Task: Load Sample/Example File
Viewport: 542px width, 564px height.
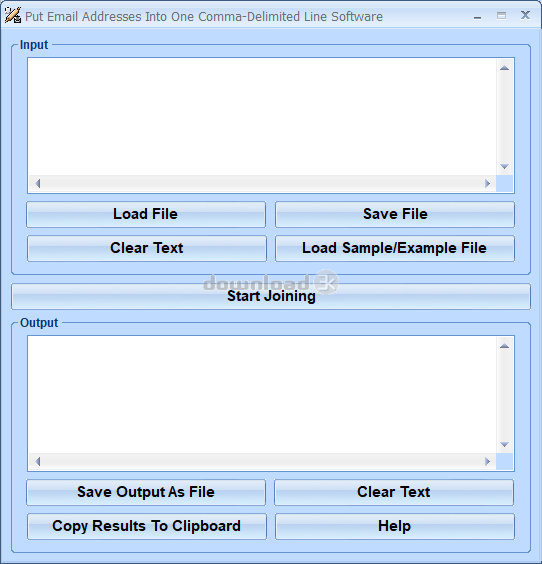Action: pyautogui.click(x=395, y=248)
